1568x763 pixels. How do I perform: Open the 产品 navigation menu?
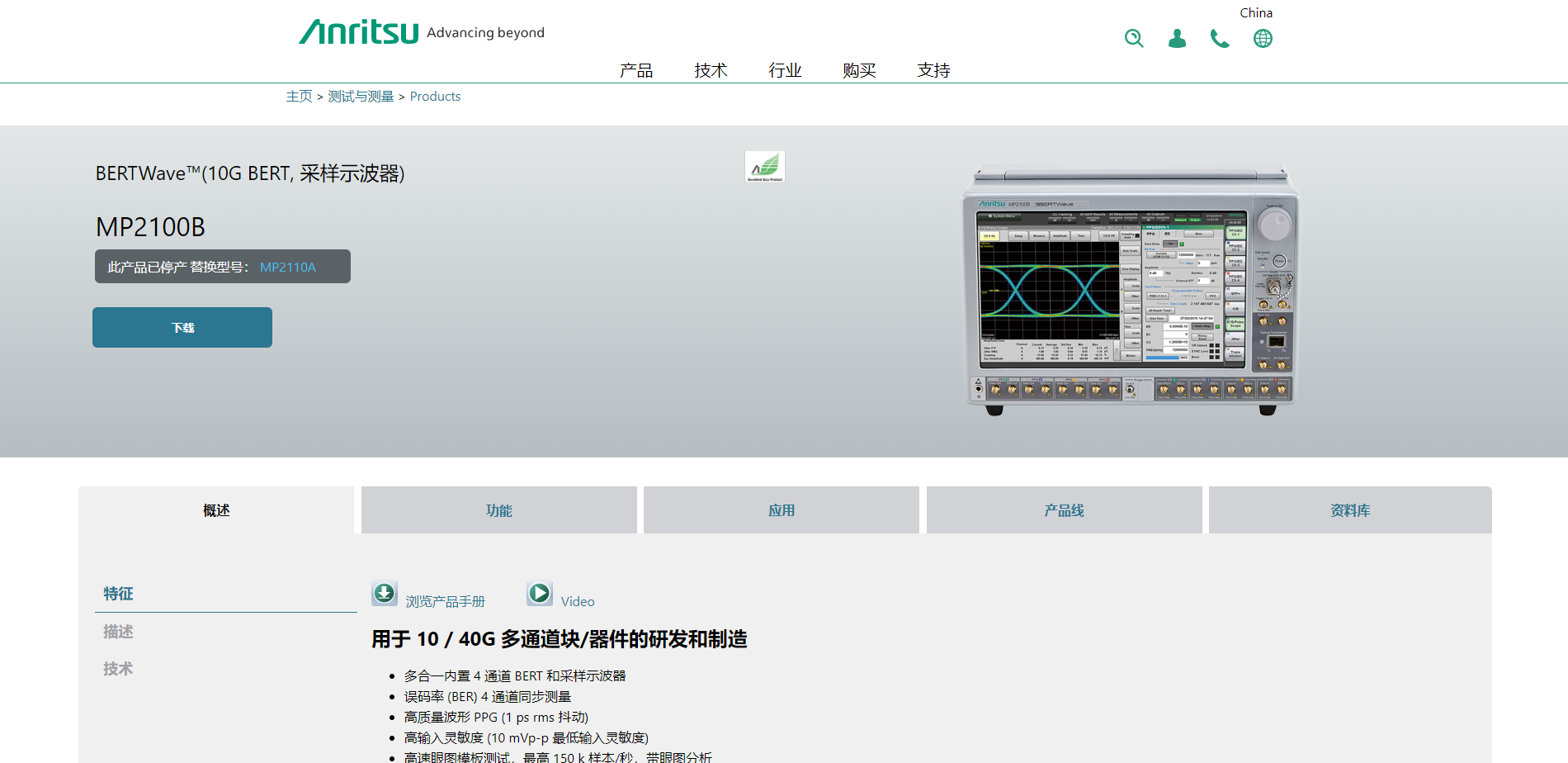(x=636, y=70)
